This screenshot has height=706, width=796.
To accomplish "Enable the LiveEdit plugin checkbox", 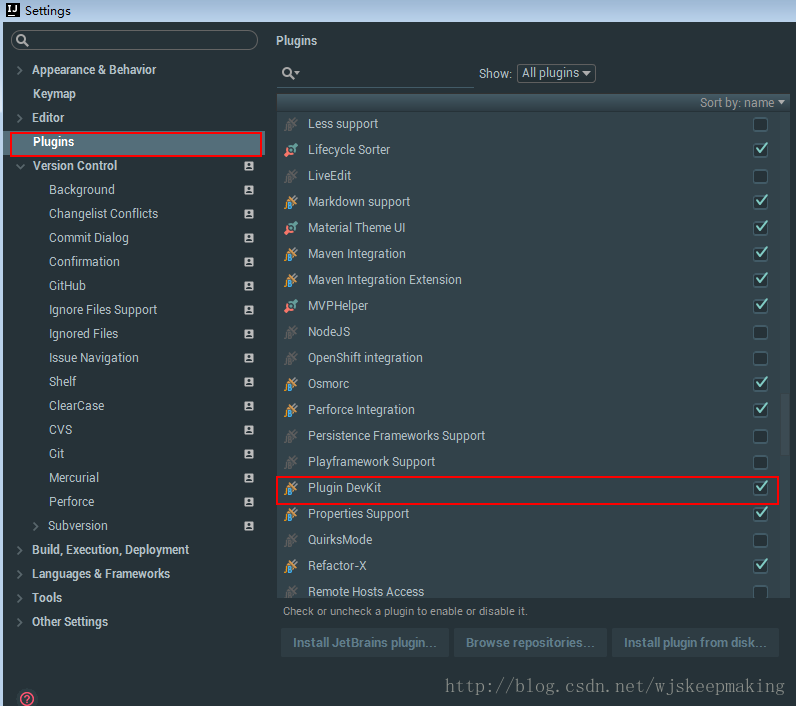I will [760, 176].
